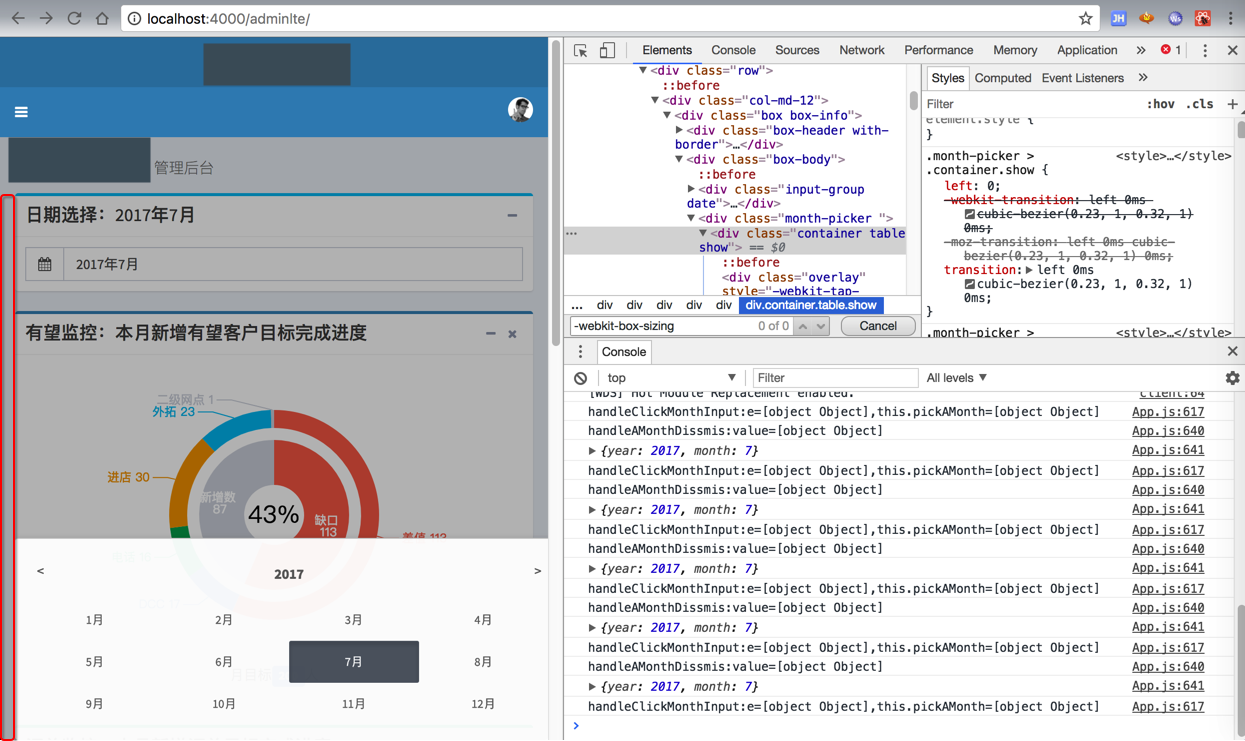
Task: Show more Styles pane tabs with >>
Action: (x=1143, y=78)
